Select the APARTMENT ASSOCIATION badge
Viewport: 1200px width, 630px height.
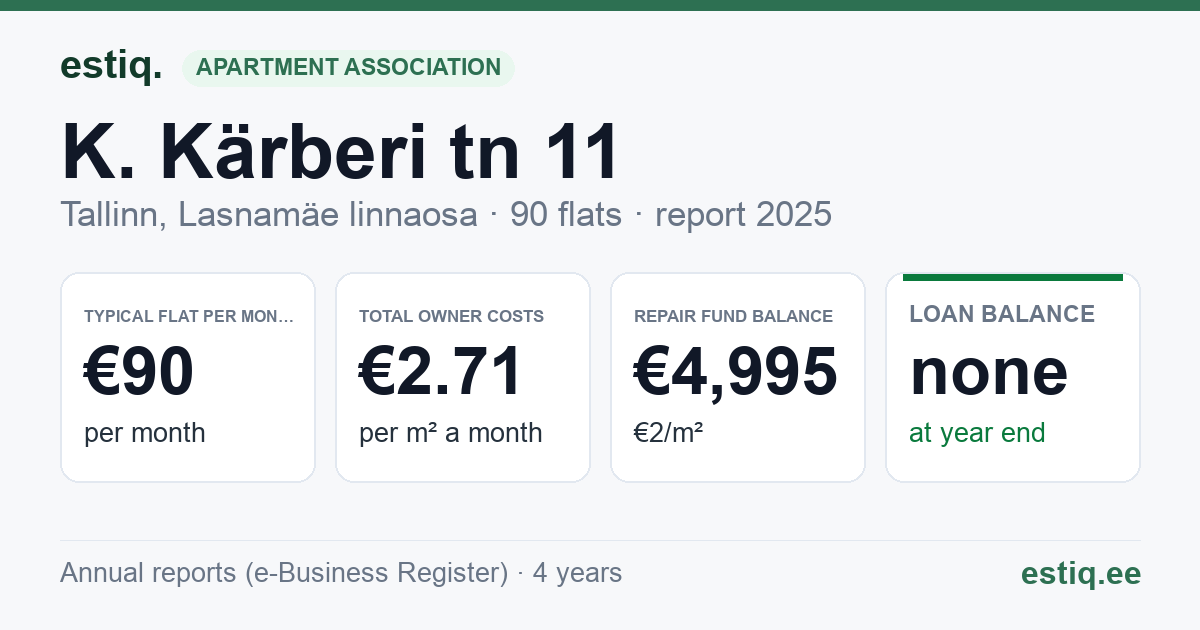(x=348, y=68)
